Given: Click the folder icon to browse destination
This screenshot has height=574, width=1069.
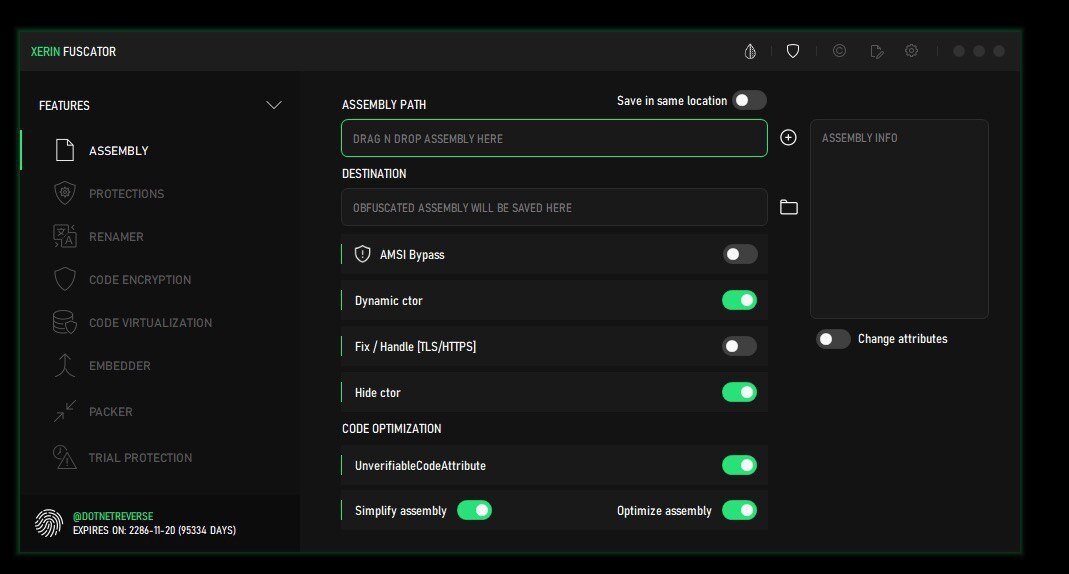Looking at the screenshot, I should click(789, 207).
